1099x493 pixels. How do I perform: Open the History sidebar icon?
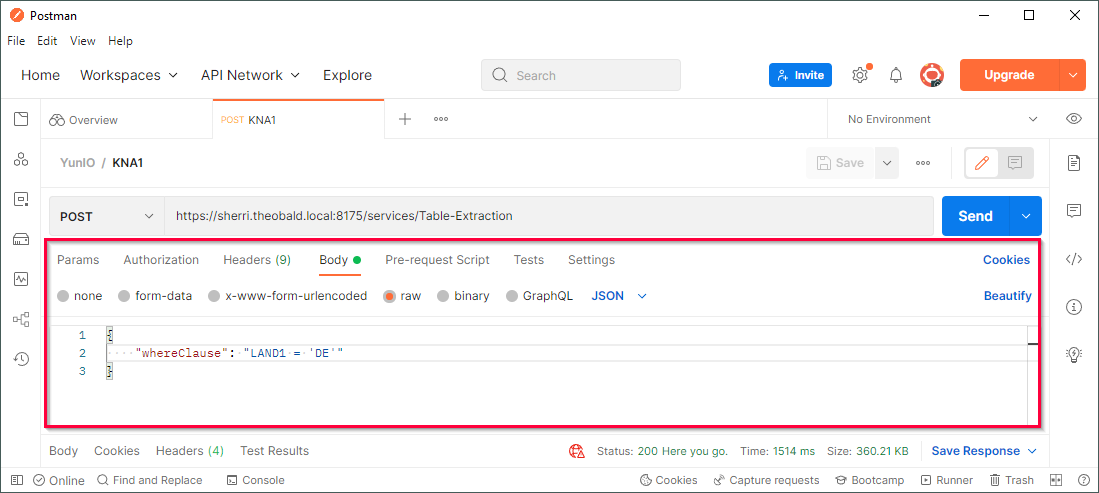click(x=21, y=359)
